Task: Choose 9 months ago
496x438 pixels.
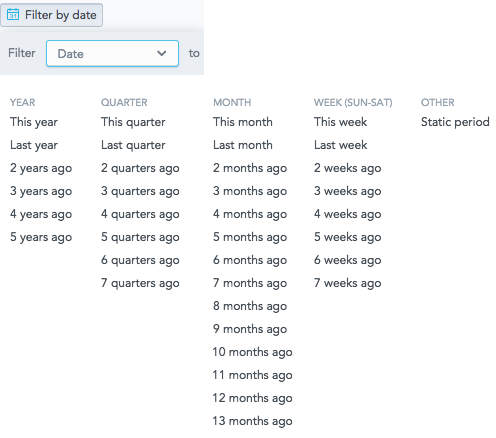Action: pyautogui.click(x=250, y=329)
